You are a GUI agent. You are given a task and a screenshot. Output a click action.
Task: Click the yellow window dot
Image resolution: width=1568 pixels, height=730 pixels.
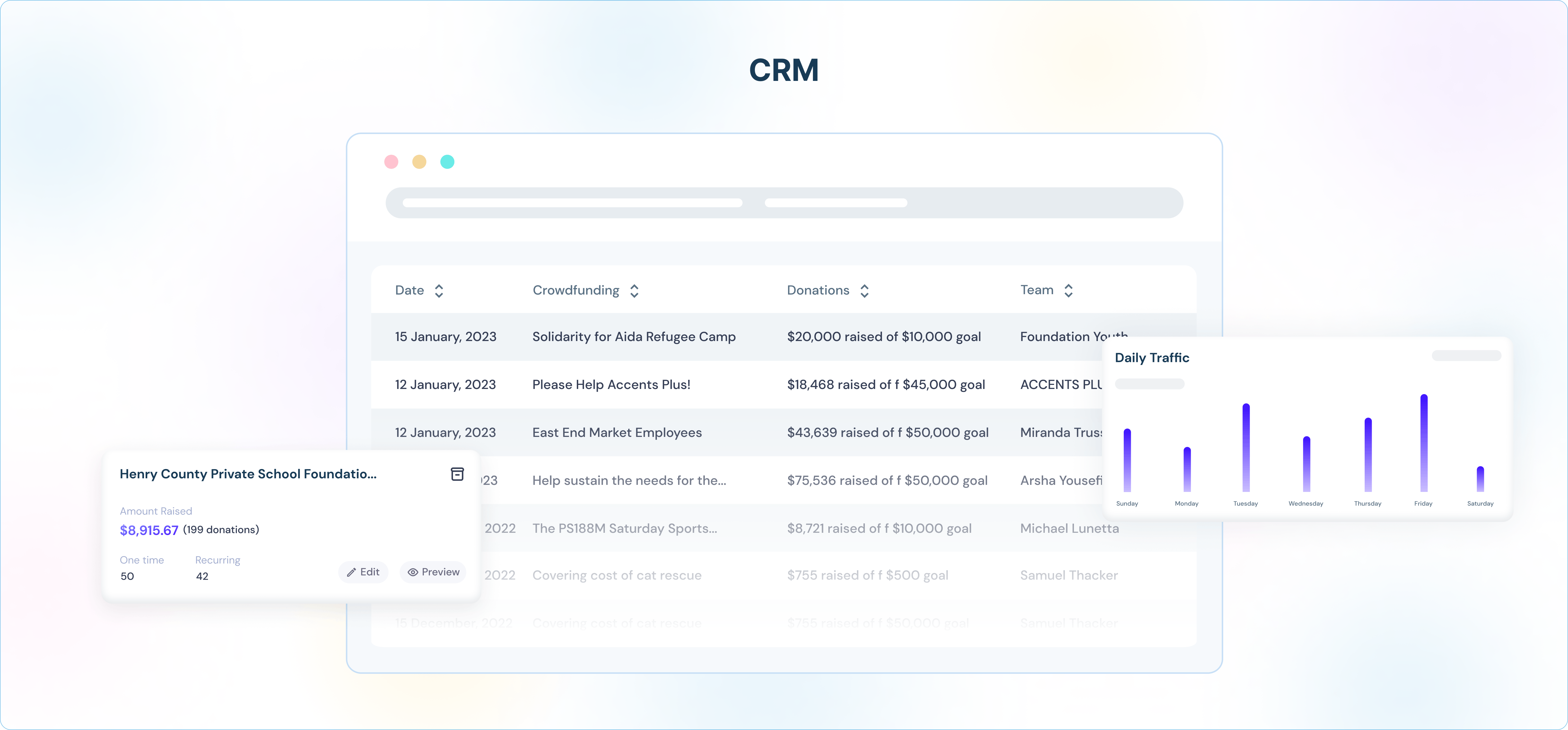click(419, 162)
